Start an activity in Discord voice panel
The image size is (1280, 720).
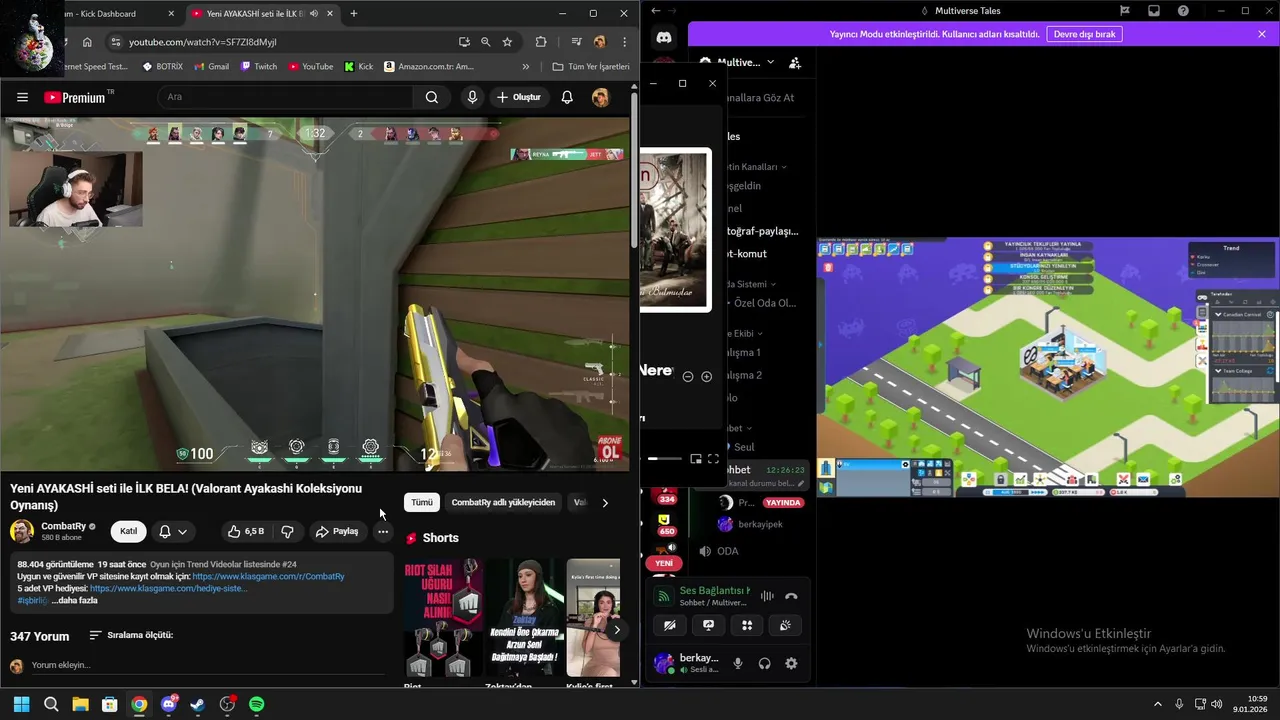(747, 625)
